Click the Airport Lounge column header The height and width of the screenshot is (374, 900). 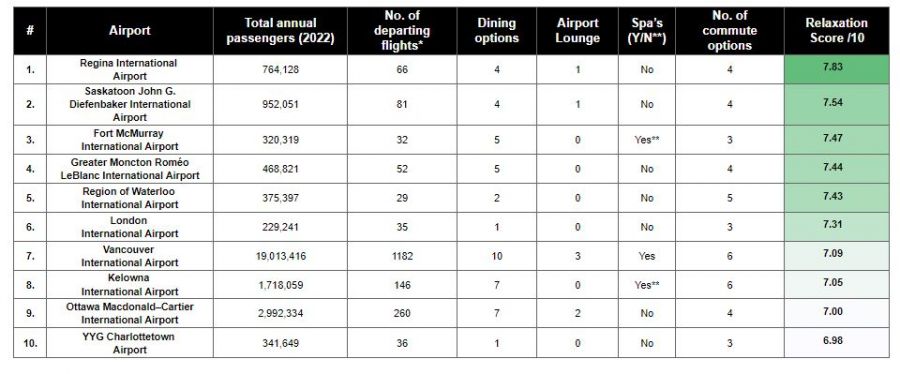577,31
